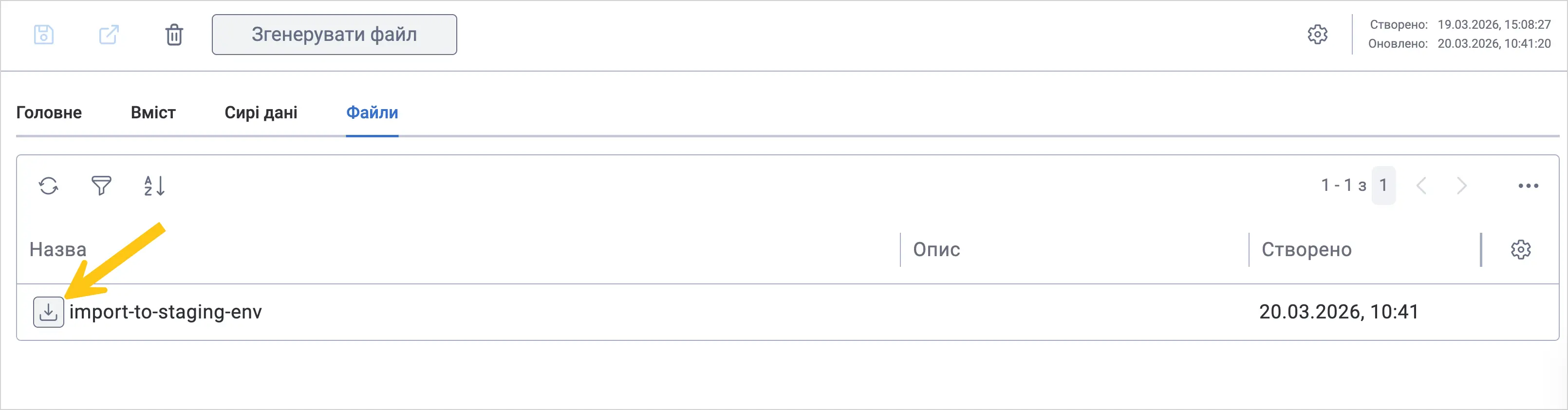
Task: Sort by the Назва column header
Action: [58, 249]
